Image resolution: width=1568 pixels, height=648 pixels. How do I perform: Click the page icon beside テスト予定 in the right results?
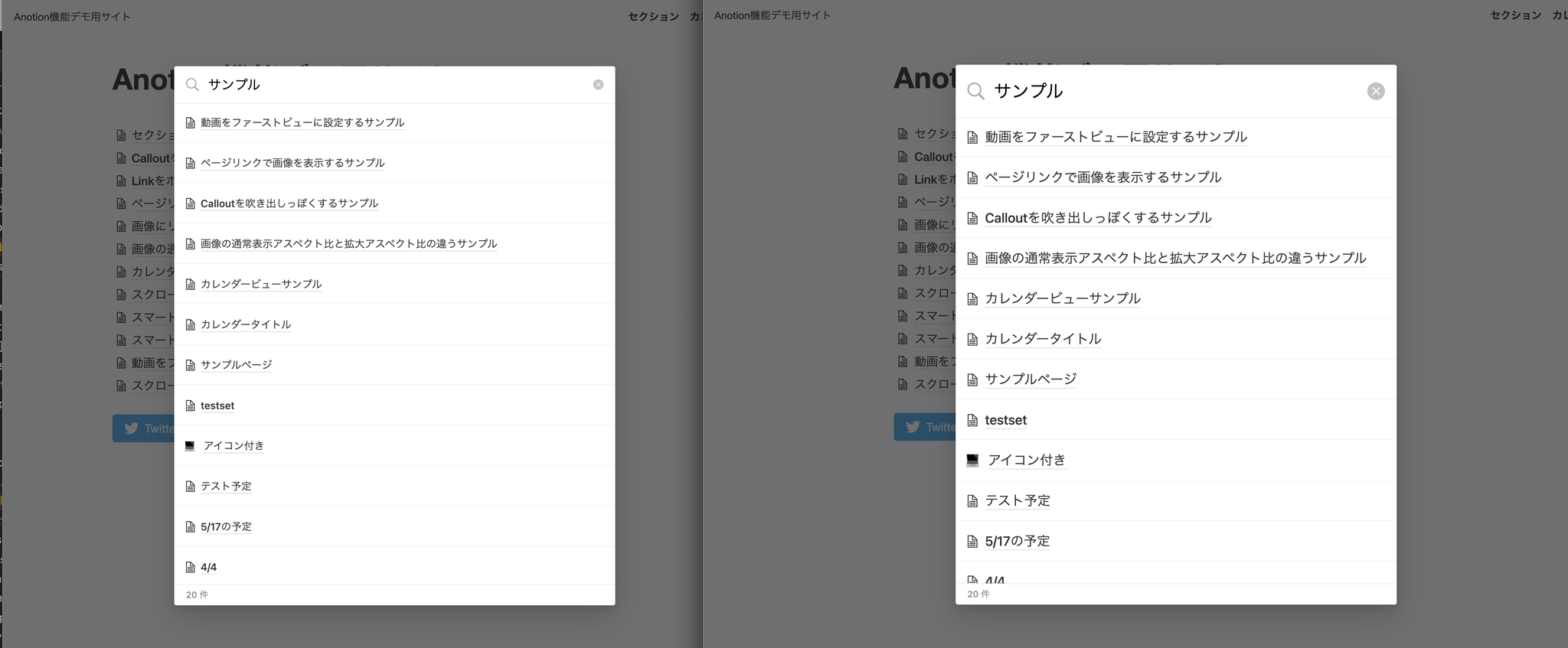click(x=972, y=502)
